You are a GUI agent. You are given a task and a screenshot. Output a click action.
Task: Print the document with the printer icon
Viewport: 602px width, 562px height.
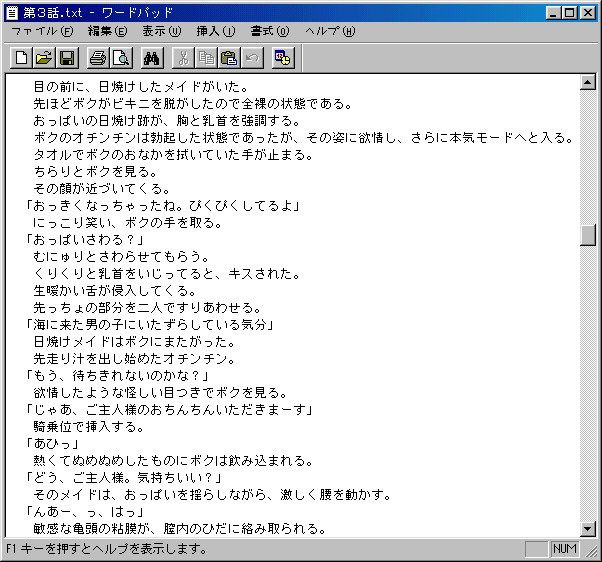click(x=98, y=58)
